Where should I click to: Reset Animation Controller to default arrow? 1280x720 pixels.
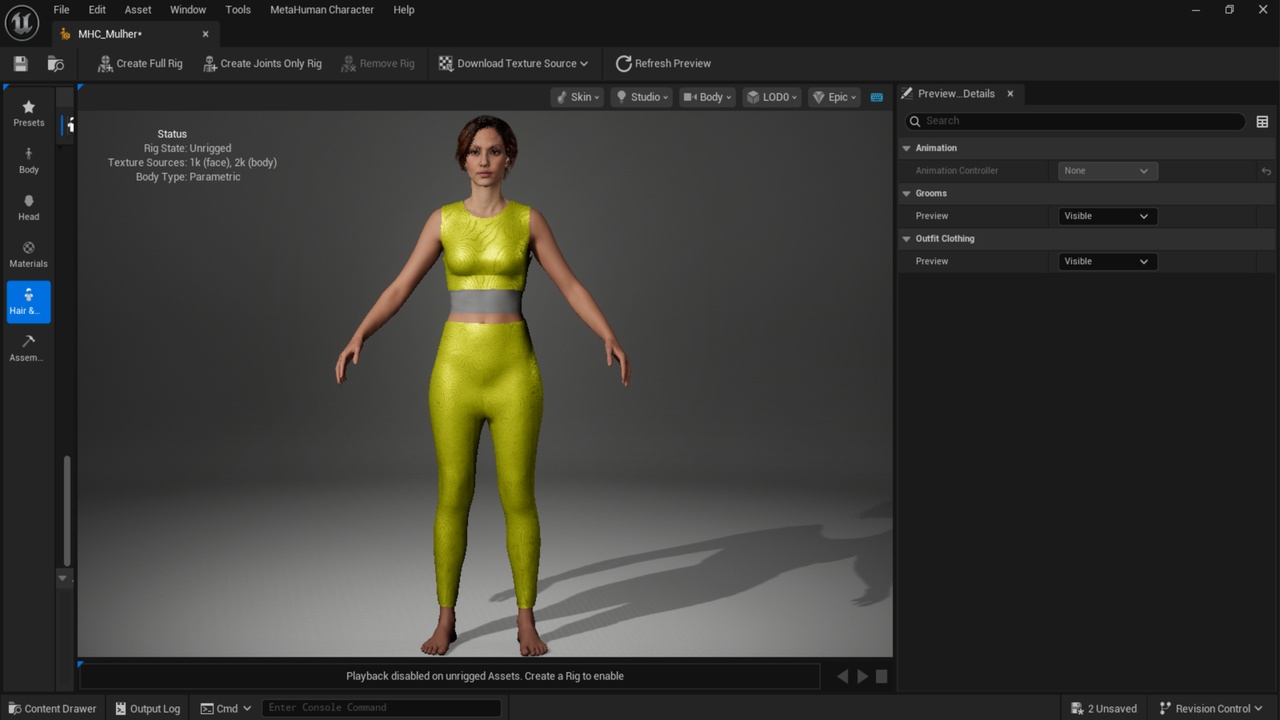pos(1266,171)
